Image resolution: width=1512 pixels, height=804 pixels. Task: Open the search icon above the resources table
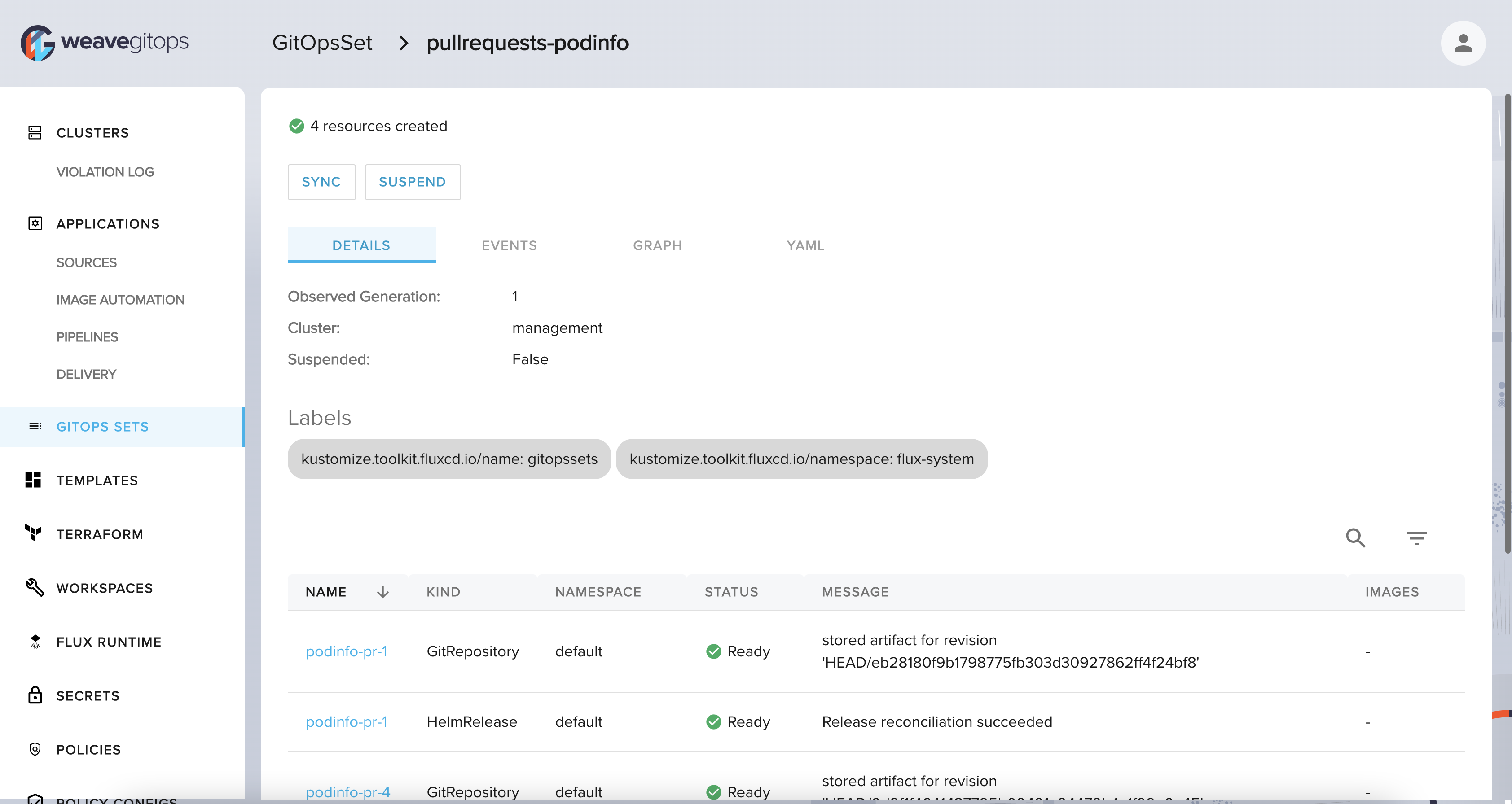pyautogui.click(x=1355, y=538)
